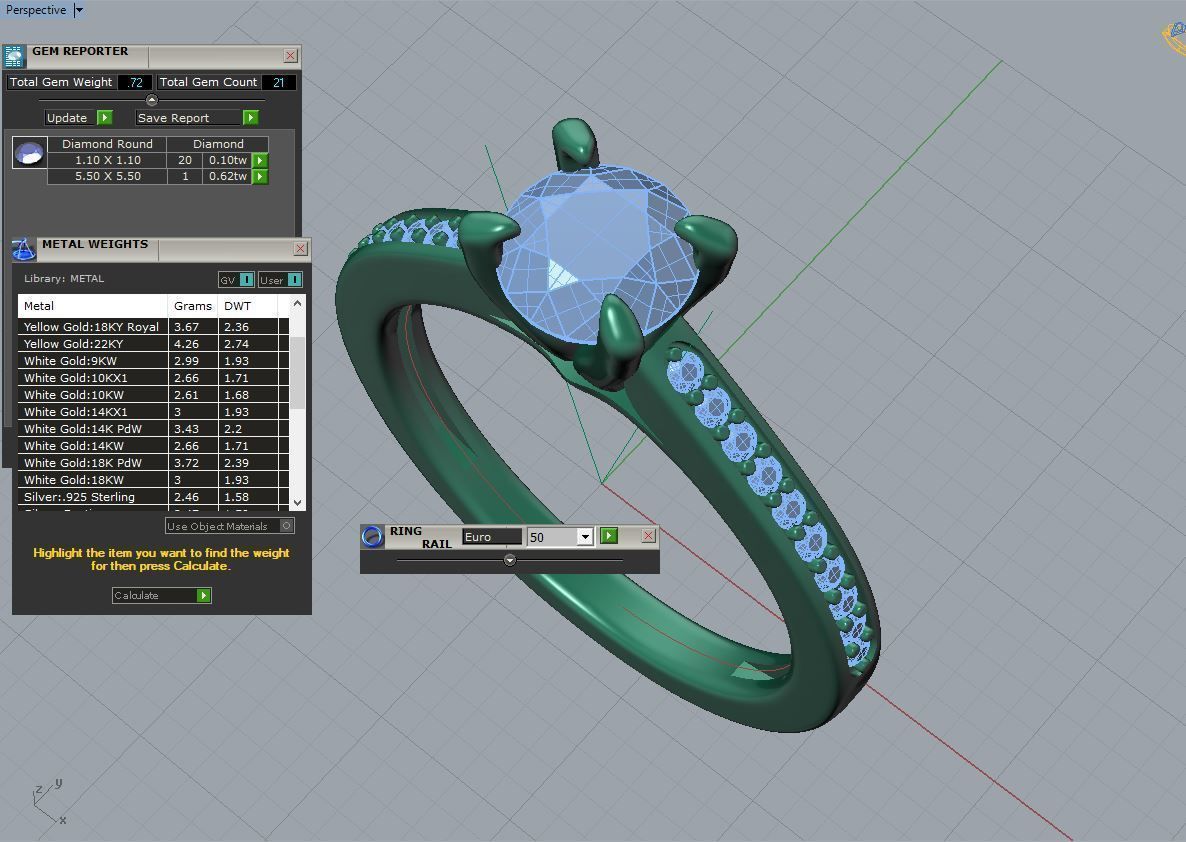
Task: Select the White Gold:14K PdW row
Action: 153,429
